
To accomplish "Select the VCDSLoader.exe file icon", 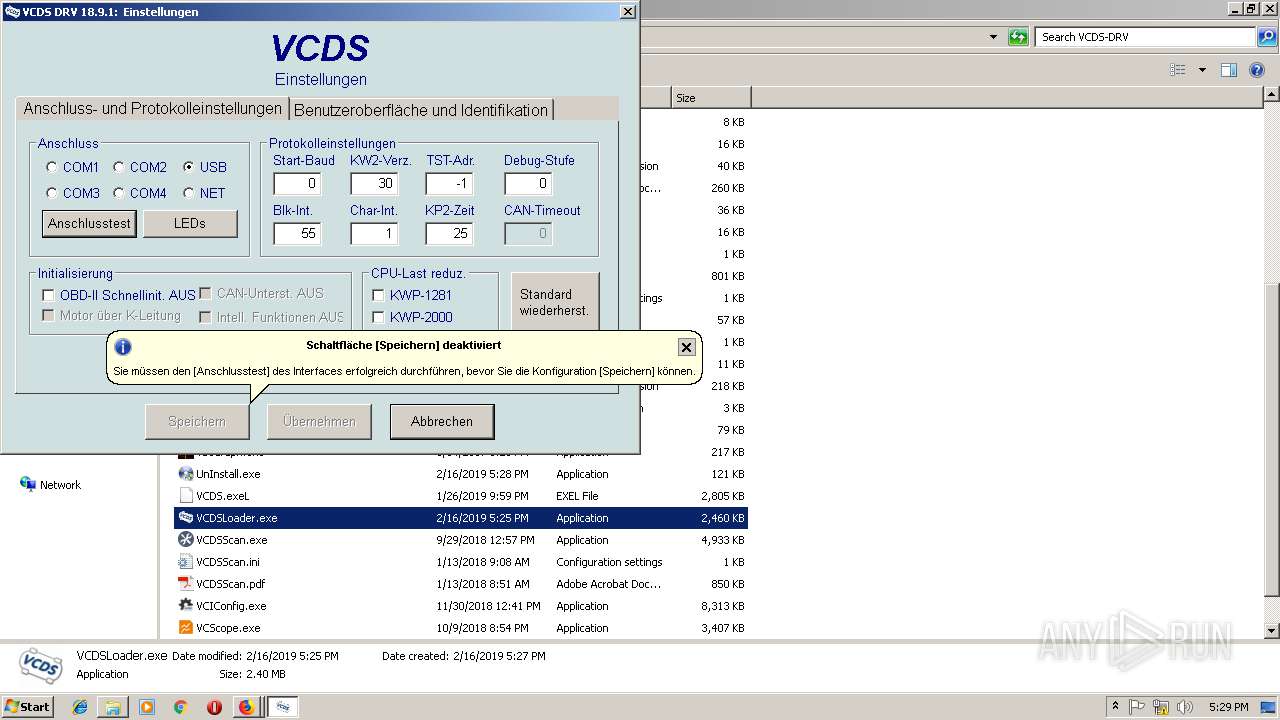I will [186, 518].
